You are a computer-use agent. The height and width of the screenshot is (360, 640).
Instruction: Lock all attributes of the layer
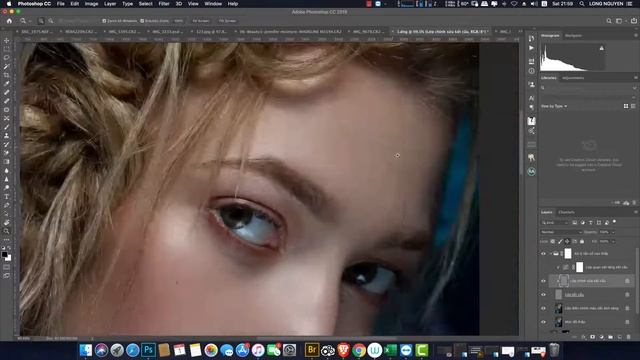click(582, 241)
